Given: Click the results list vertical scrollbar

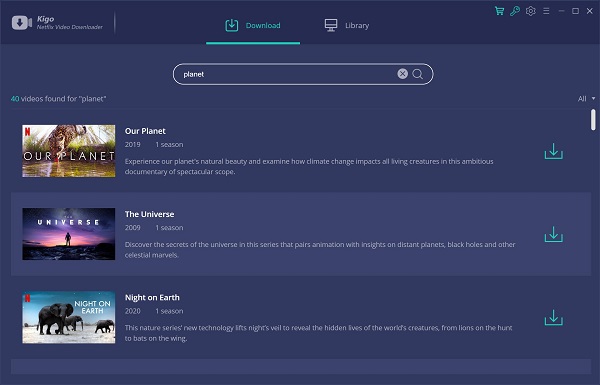Looking at the screenshot, I should point(593,120).
